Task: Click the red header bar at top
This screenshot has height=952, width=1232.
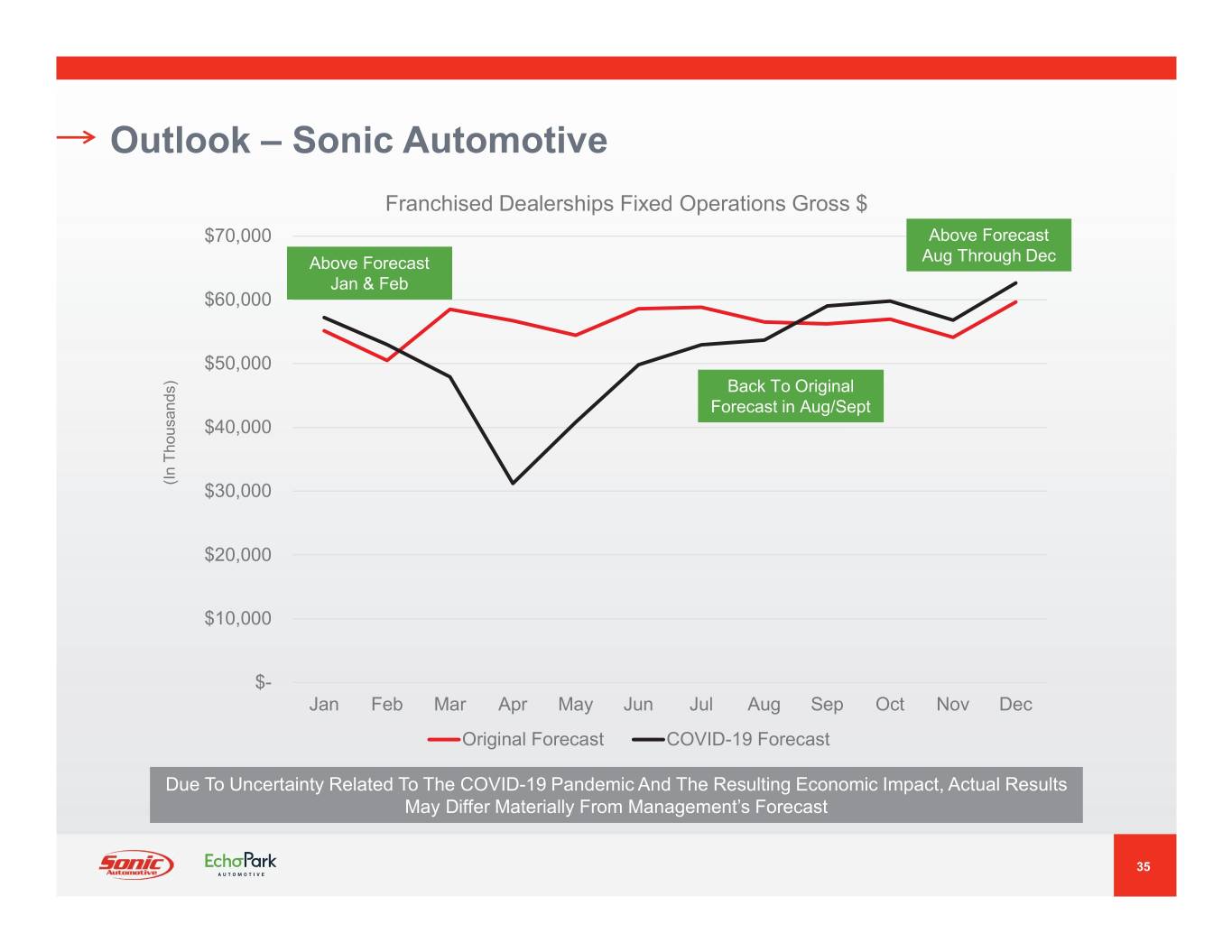Action: click(616, 68)
